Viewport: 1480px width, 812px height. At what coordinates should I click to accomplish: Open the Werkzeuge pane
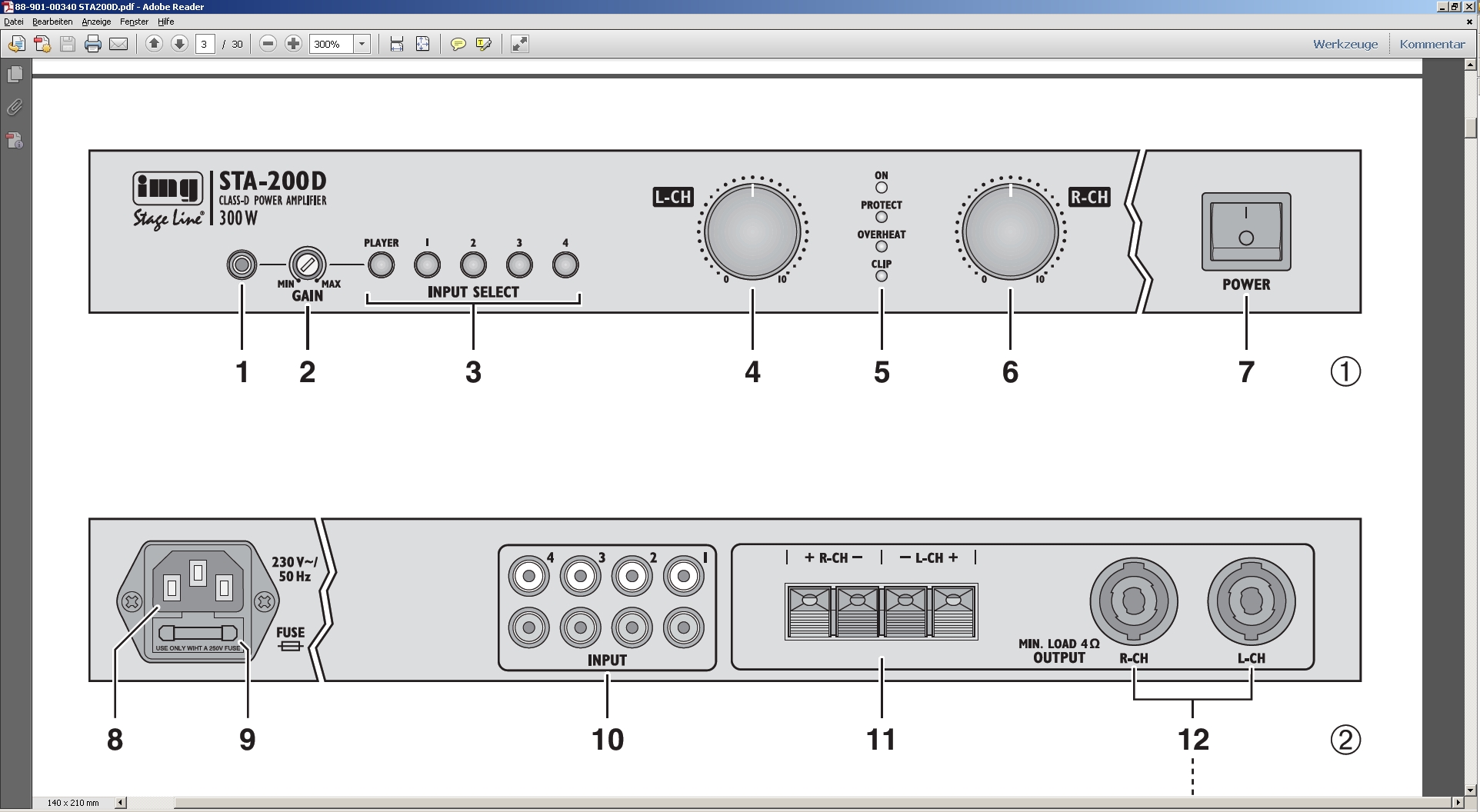click(1345, 44)
